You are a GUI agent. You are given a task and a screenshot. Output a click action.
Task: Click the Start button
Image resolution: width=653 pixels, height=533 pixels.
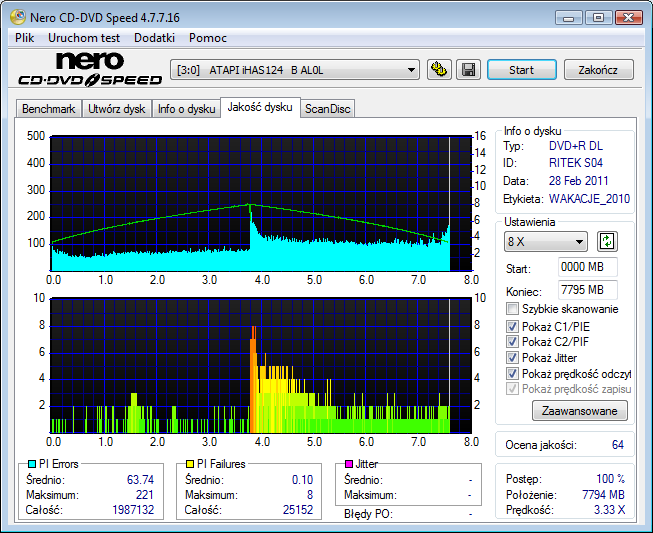(x=521, y=70)
